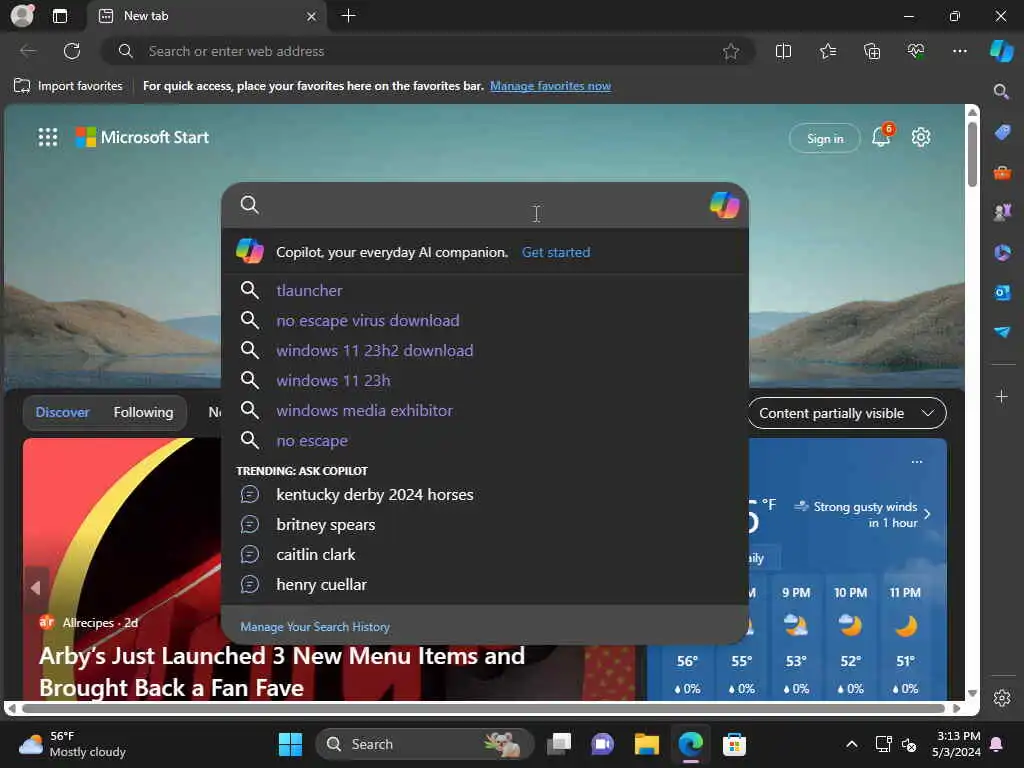Image resolution: width=1024 pixels, height=768 pixels.
Task: Select the tlauncher search suggestion
Action: (485, 290)
